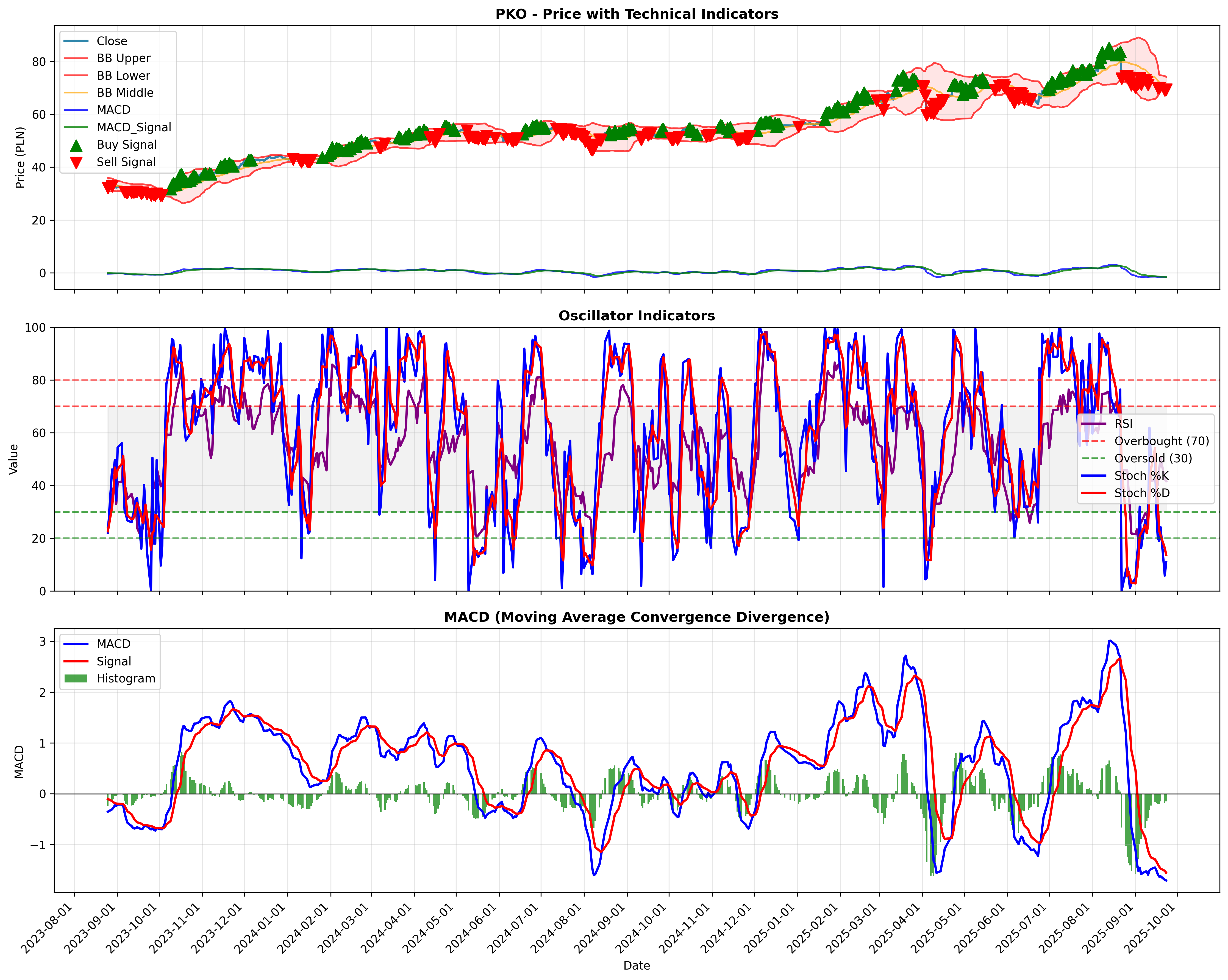Click the Price (PLN) y-axis label
Screen dimensions: 1228x980
(21, 157)
